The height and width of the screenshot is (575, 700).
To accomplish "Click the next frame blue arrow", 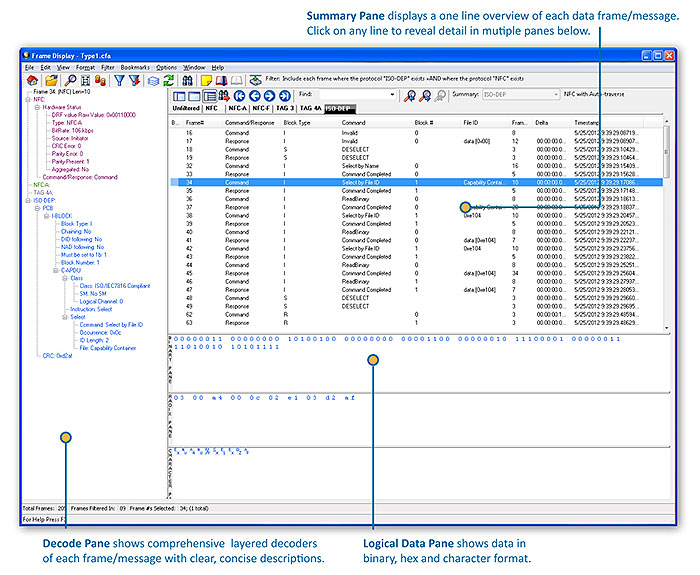I will [x=268, y=95].
